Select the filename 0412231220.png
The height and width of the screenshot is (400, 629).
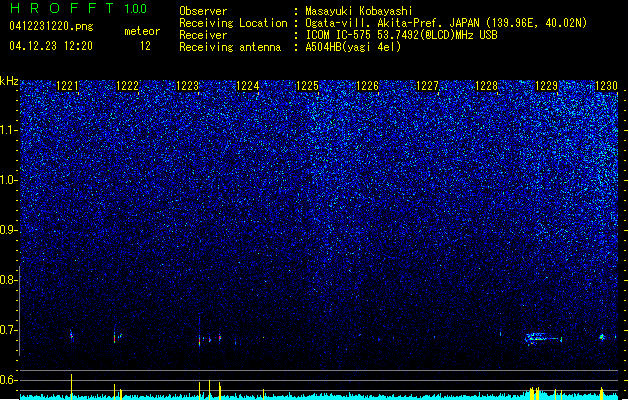click(x=51, y=26)
